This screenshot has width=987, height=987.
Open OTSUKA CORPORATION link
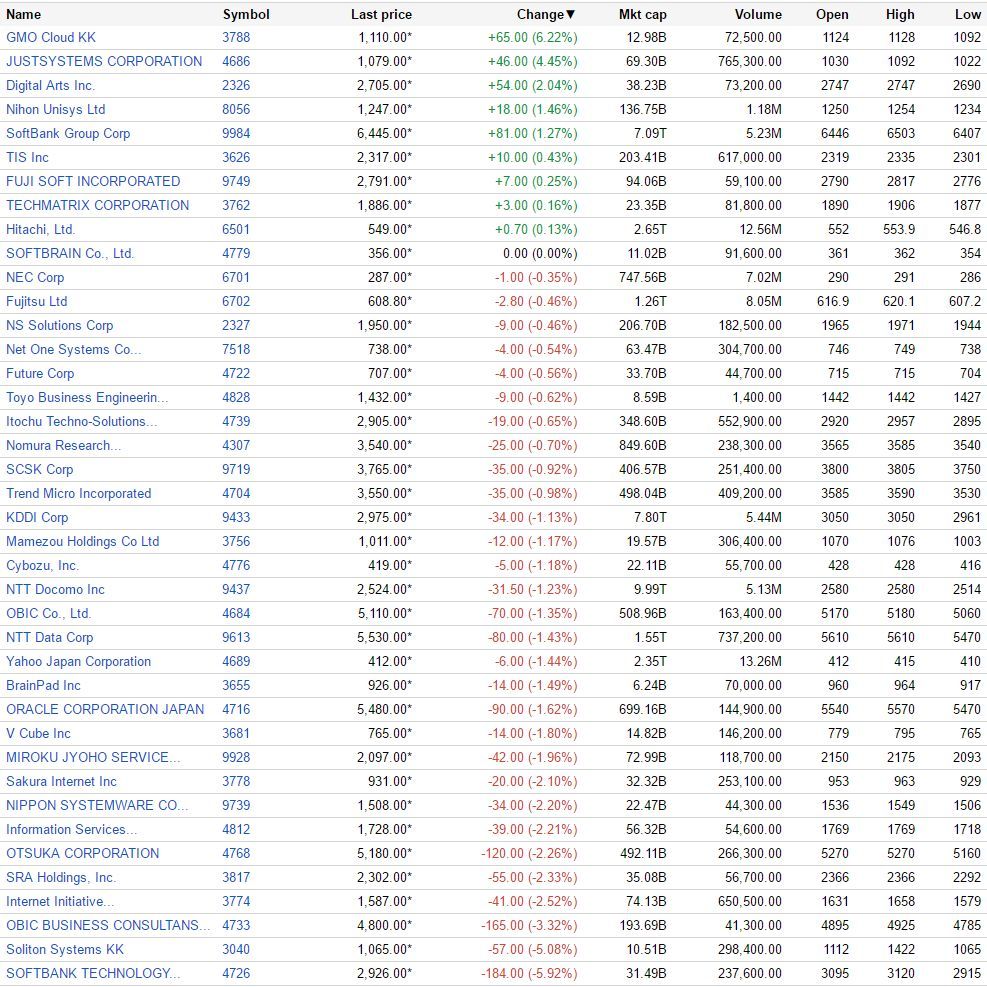[82, 853]
